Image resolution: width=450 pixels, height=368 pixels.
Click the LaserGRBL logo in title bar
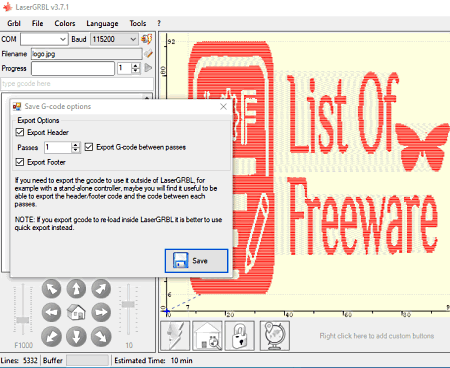tap(7, 7)
